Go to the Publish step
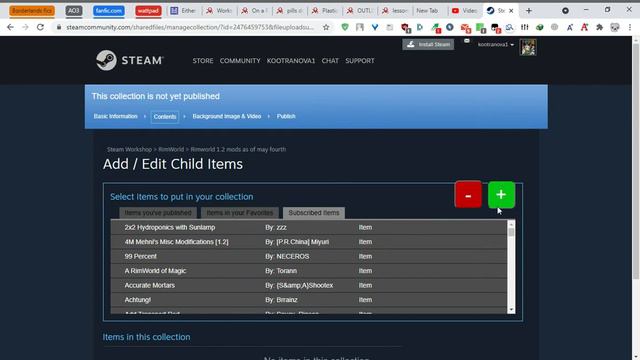Viewport: 640px width, 360px height. 286,116
